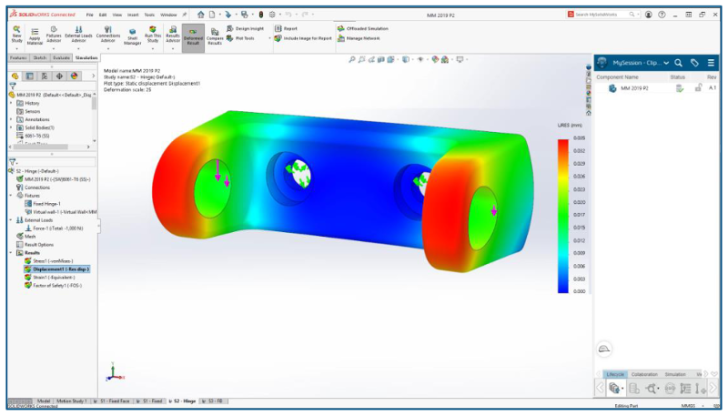Switch to the Sketch ribbon tab
Viewport: 728px width, 416px height.
click(40, 58)
